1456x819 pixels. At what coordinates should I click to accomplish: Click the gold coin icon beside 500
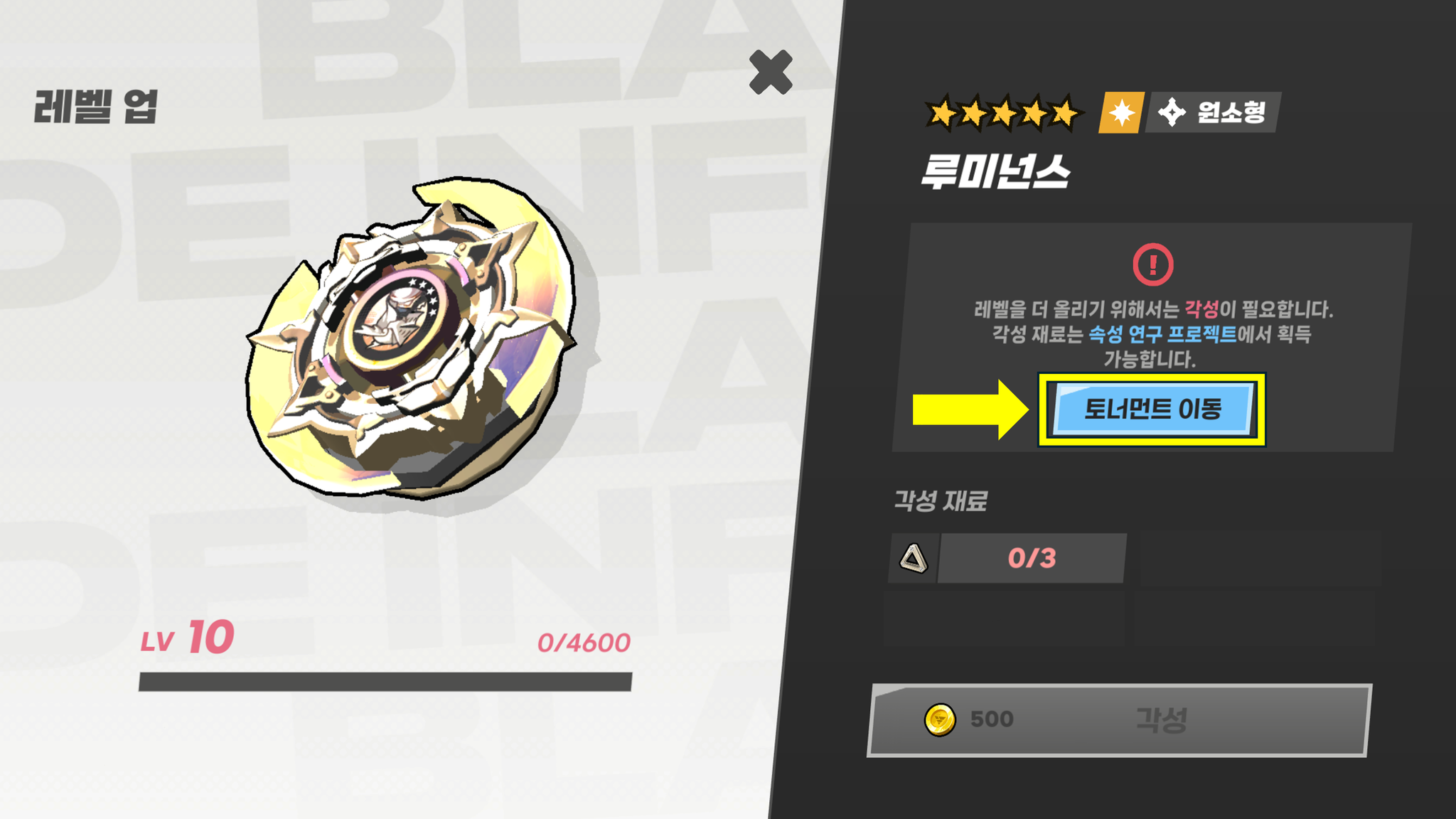tap(940, 719)
